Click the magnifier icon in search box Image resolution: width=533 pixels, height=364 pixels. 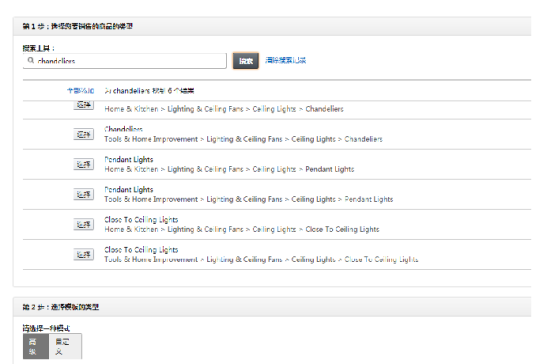pos(31,60)
